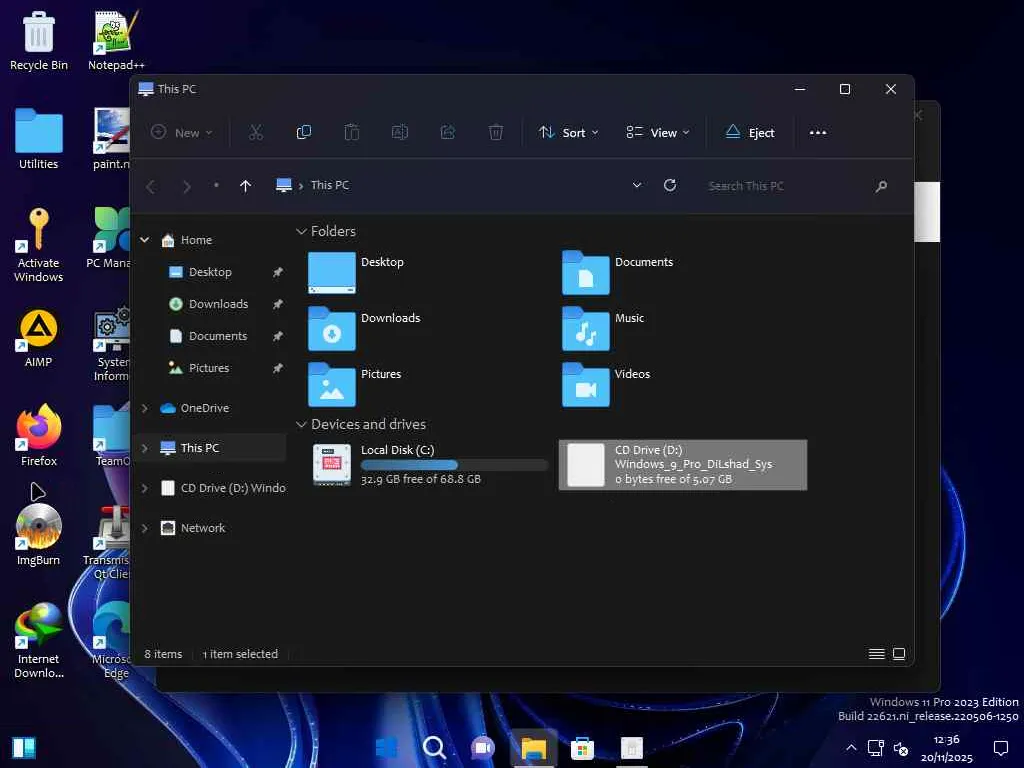The height and width of the screenshot is (768, 1024).
Task: Select Pictures in navigation pane
Action: tap(210, 368)
